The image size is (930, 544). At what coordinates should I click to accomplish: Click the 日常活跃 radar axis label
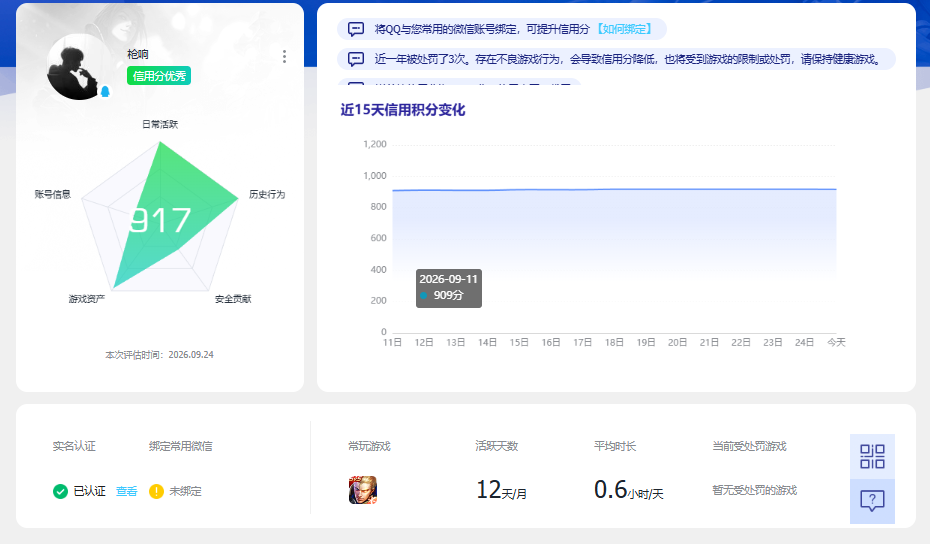coord(160,124)
